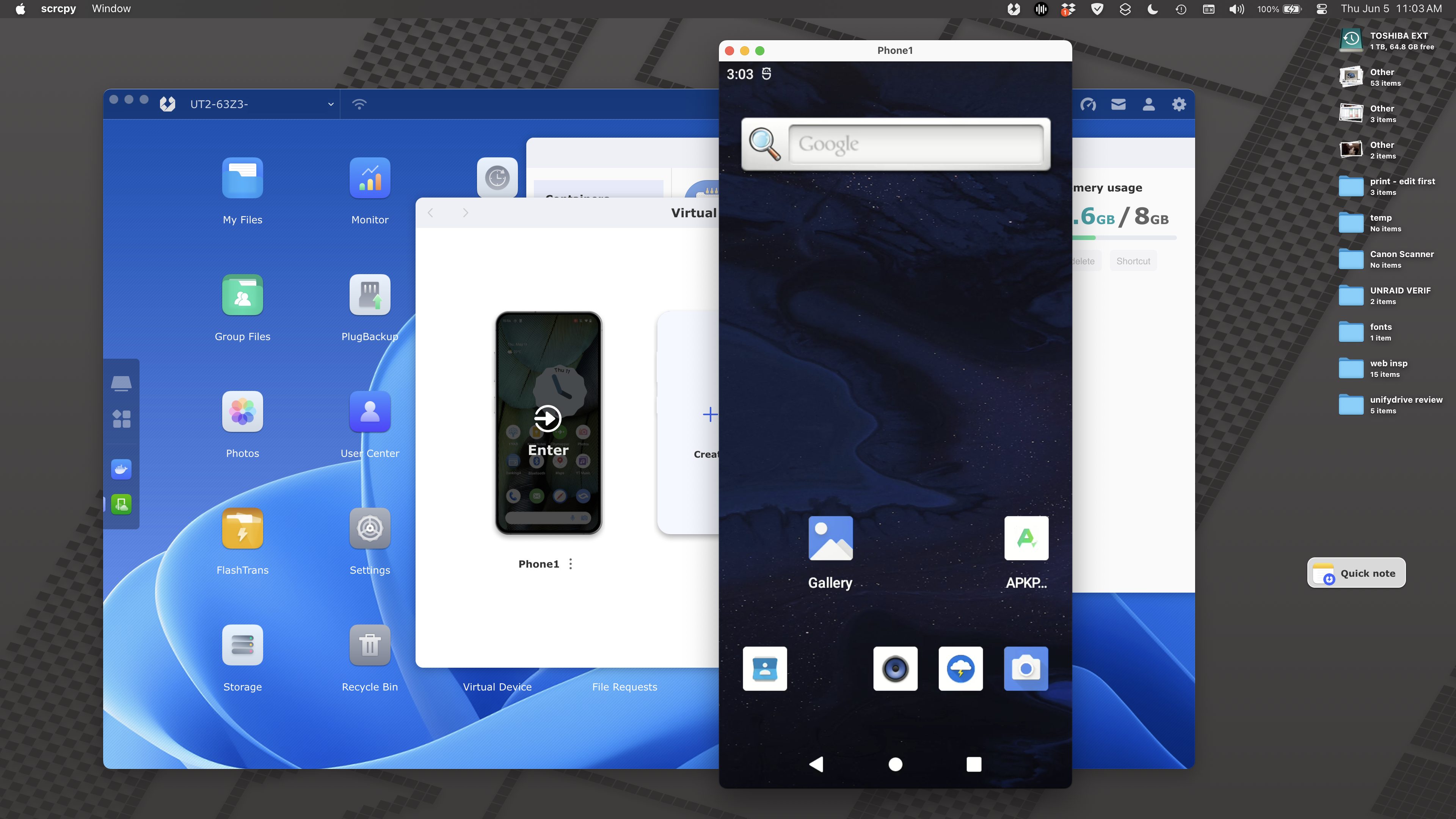
Task: Open the music speaker app in Phone1 dock
Action: 895,668
